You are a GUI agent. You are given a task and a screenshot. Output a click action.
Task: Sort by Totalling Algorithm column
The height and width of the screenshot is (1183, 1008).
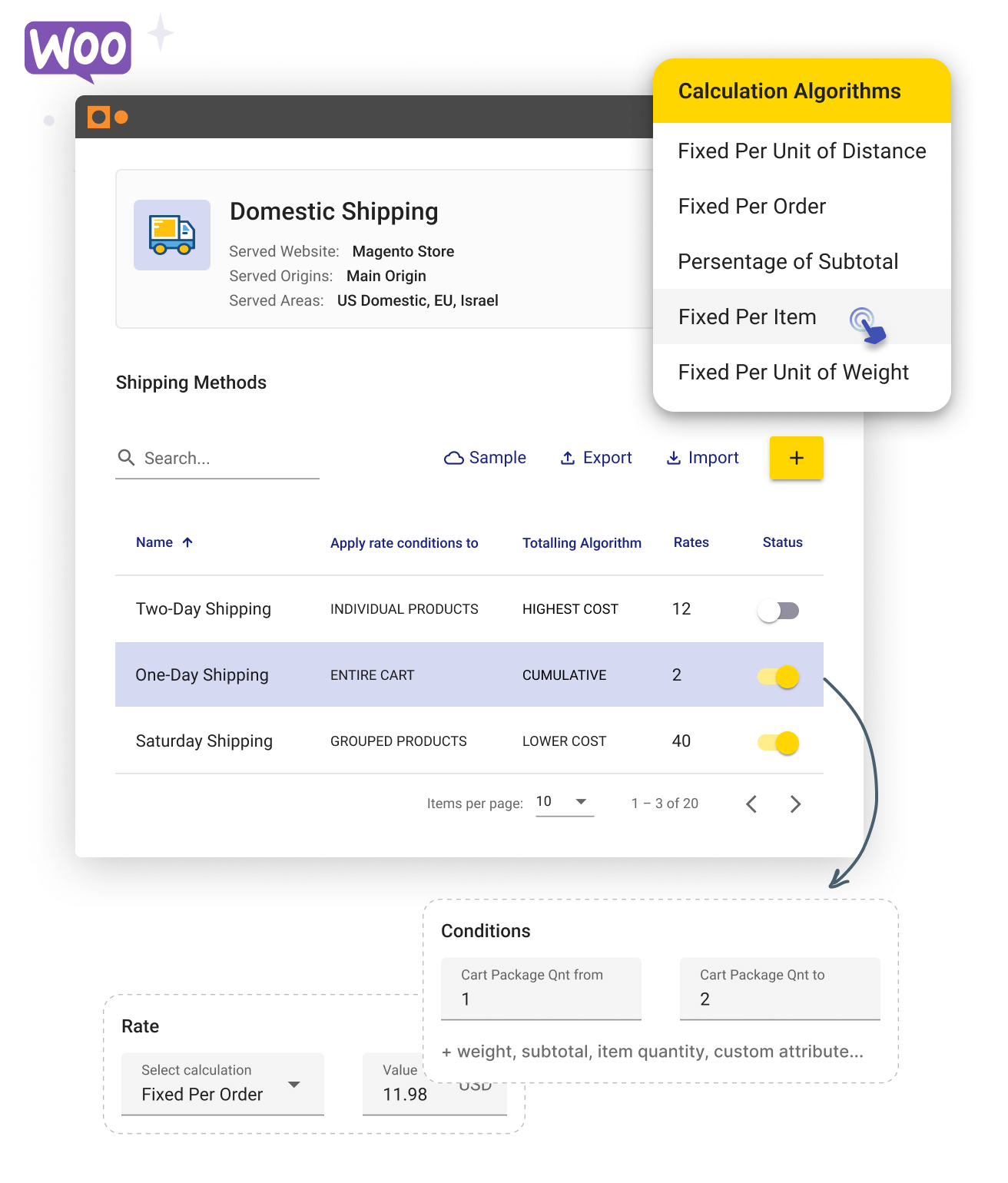(582, 543)
